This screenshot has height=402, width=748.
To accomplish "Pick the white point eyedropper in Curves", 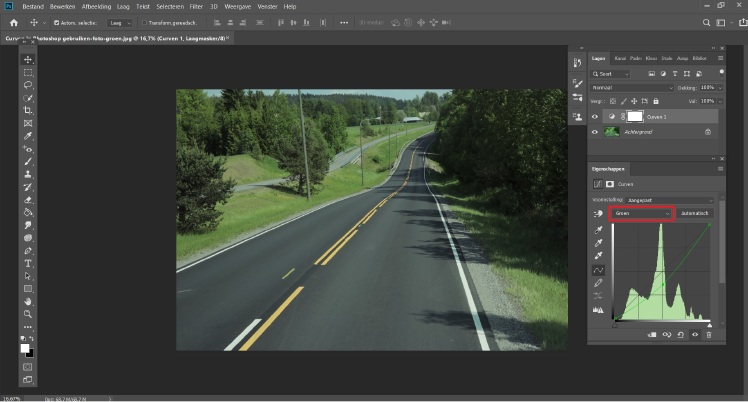I will pos(598,256).
